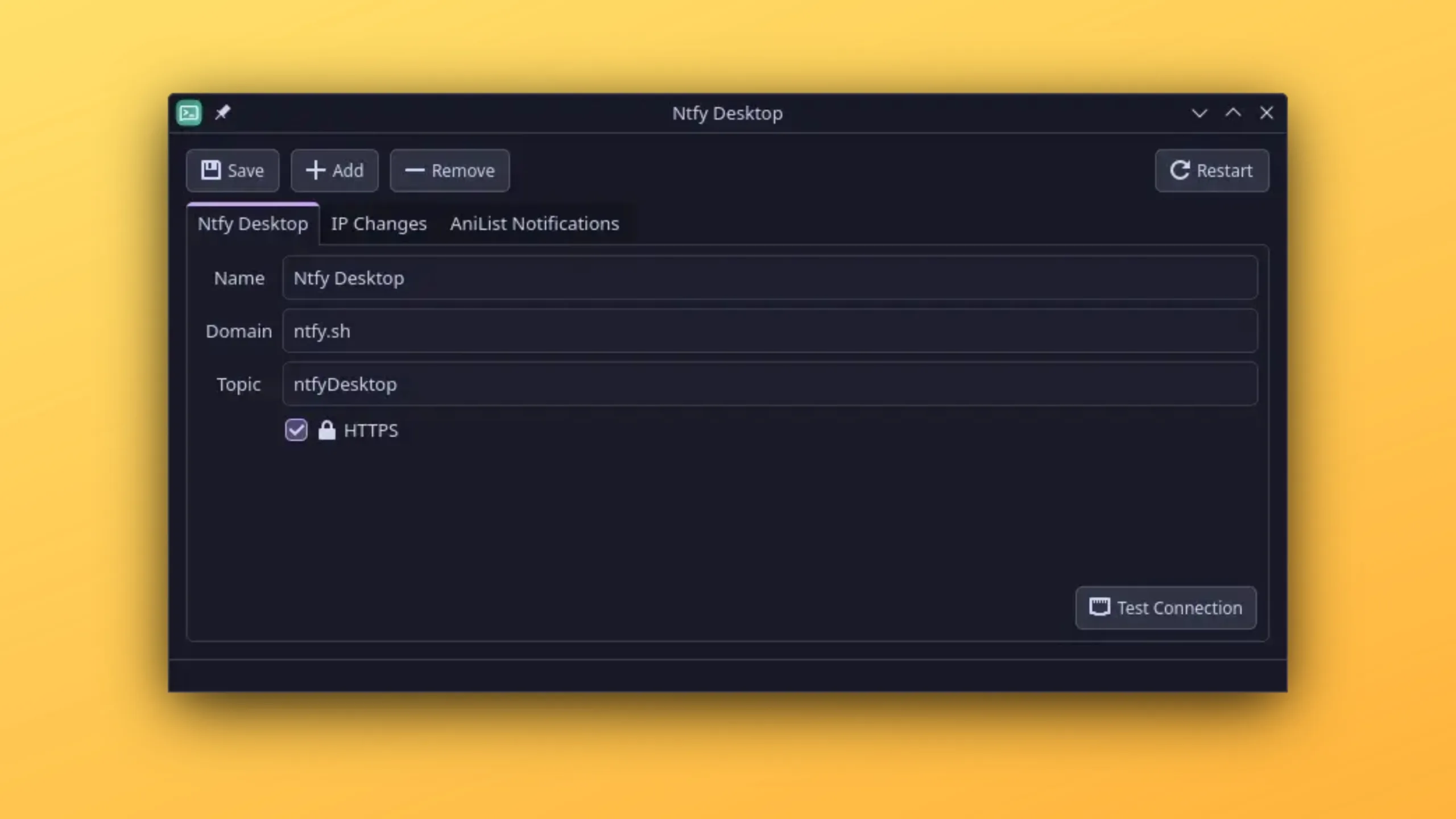Remove the current tab with the Remove button
The height and width of the screenshot is (819, 1456).
pos(450,171)
